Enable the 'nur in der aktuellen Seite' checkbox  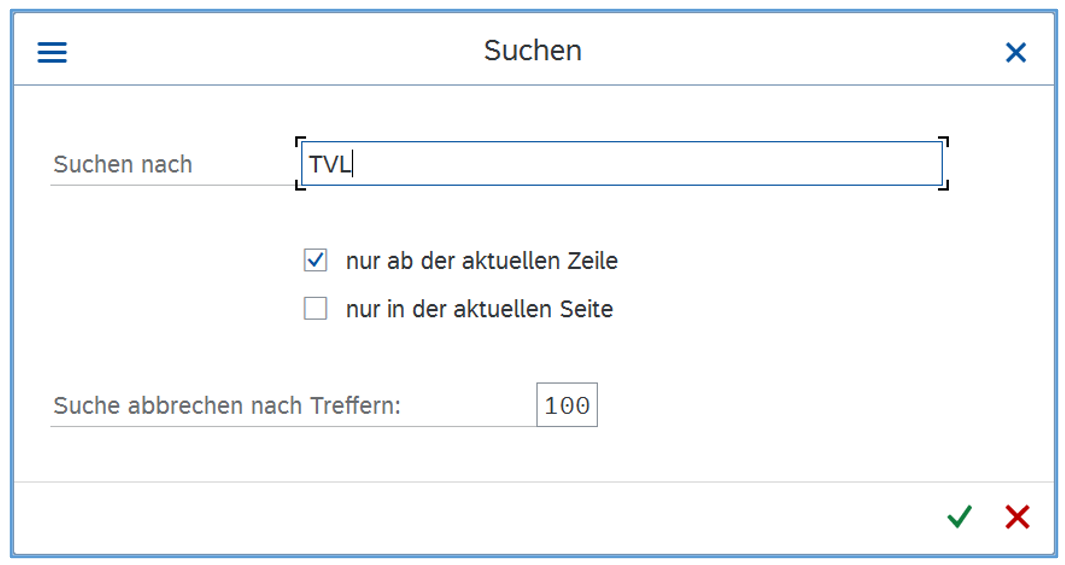[316, 309]
